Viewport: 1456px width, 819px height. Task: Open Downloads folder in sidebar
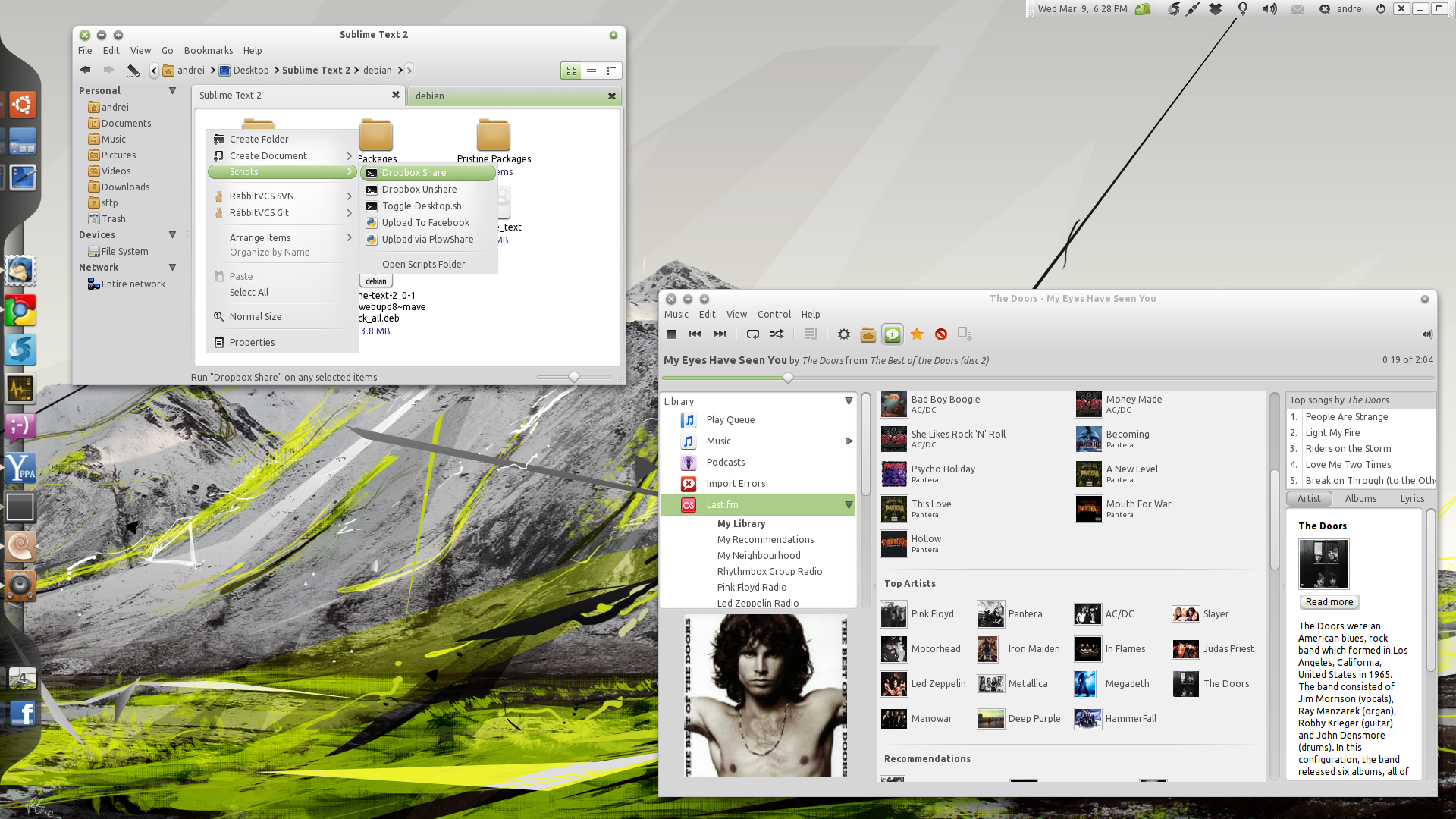pos(125,187)
